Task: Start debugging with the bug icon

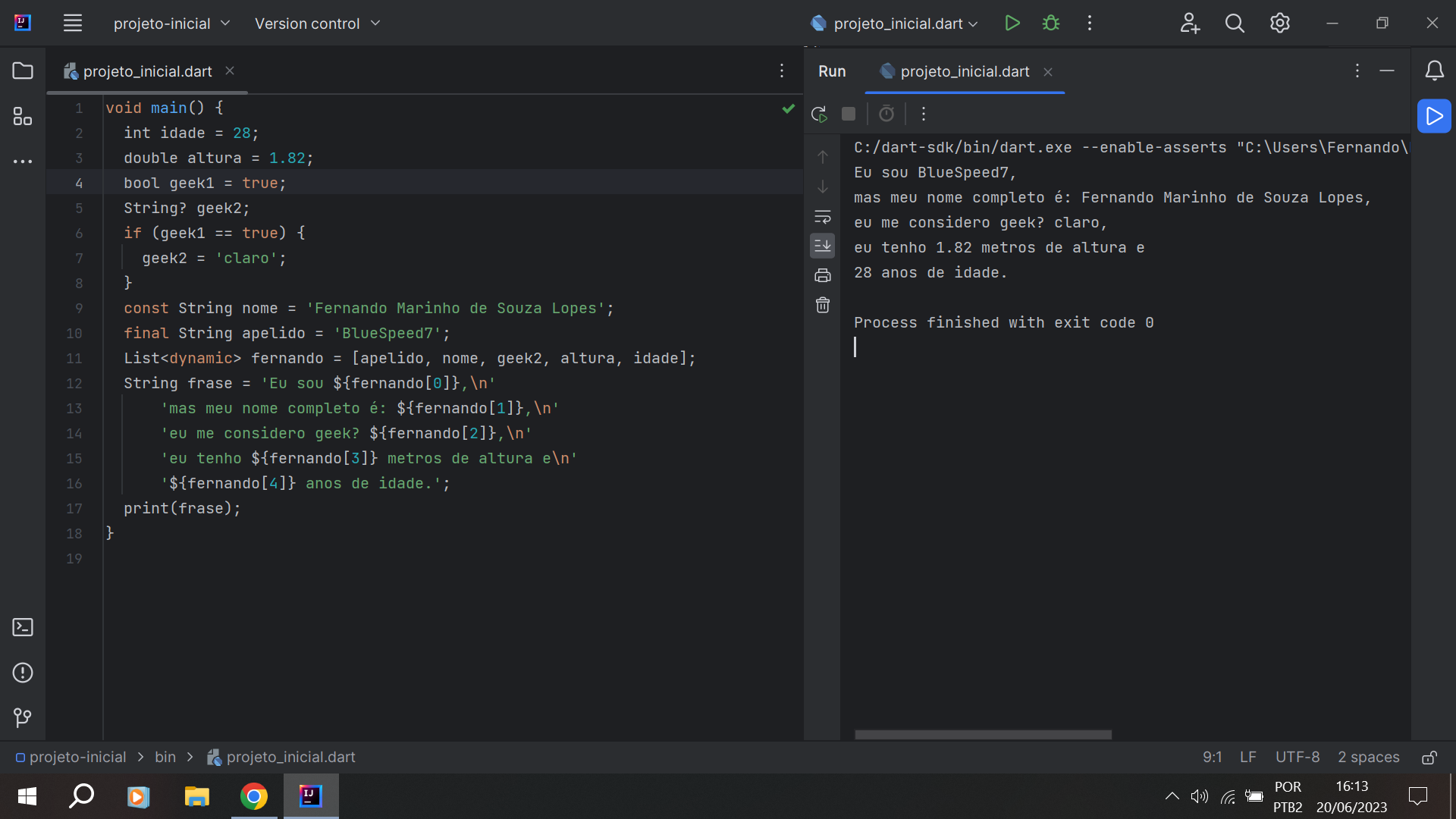Action: [x=1051, y=24]
